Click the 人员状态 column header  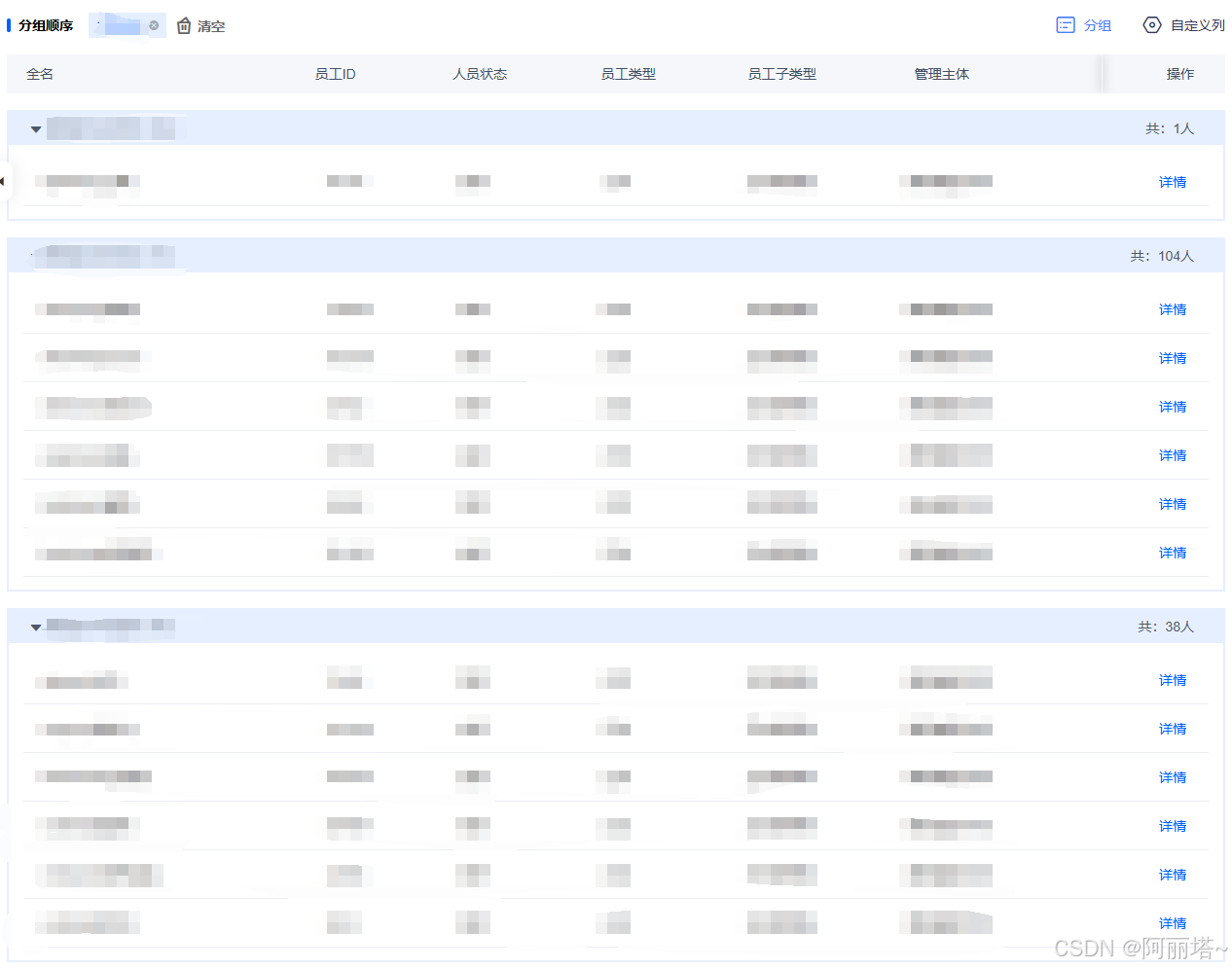(x=479, y=73)
